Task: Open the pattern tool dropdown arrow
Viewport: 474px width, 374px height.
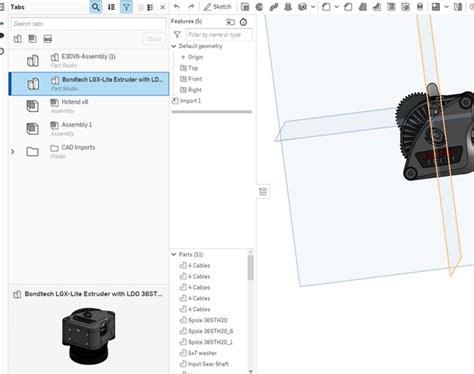Action: (x=446, y=7)
